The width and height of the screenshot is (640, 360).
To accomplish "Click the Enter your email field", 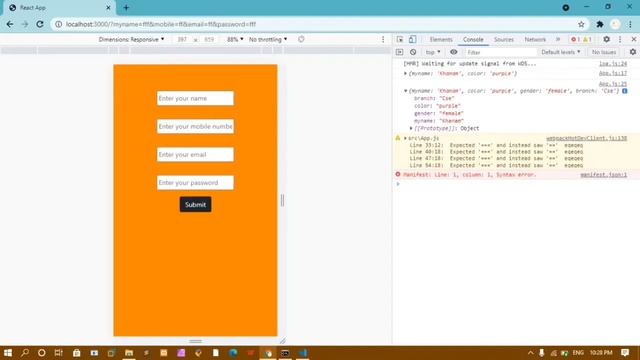I will pos(195,155).
